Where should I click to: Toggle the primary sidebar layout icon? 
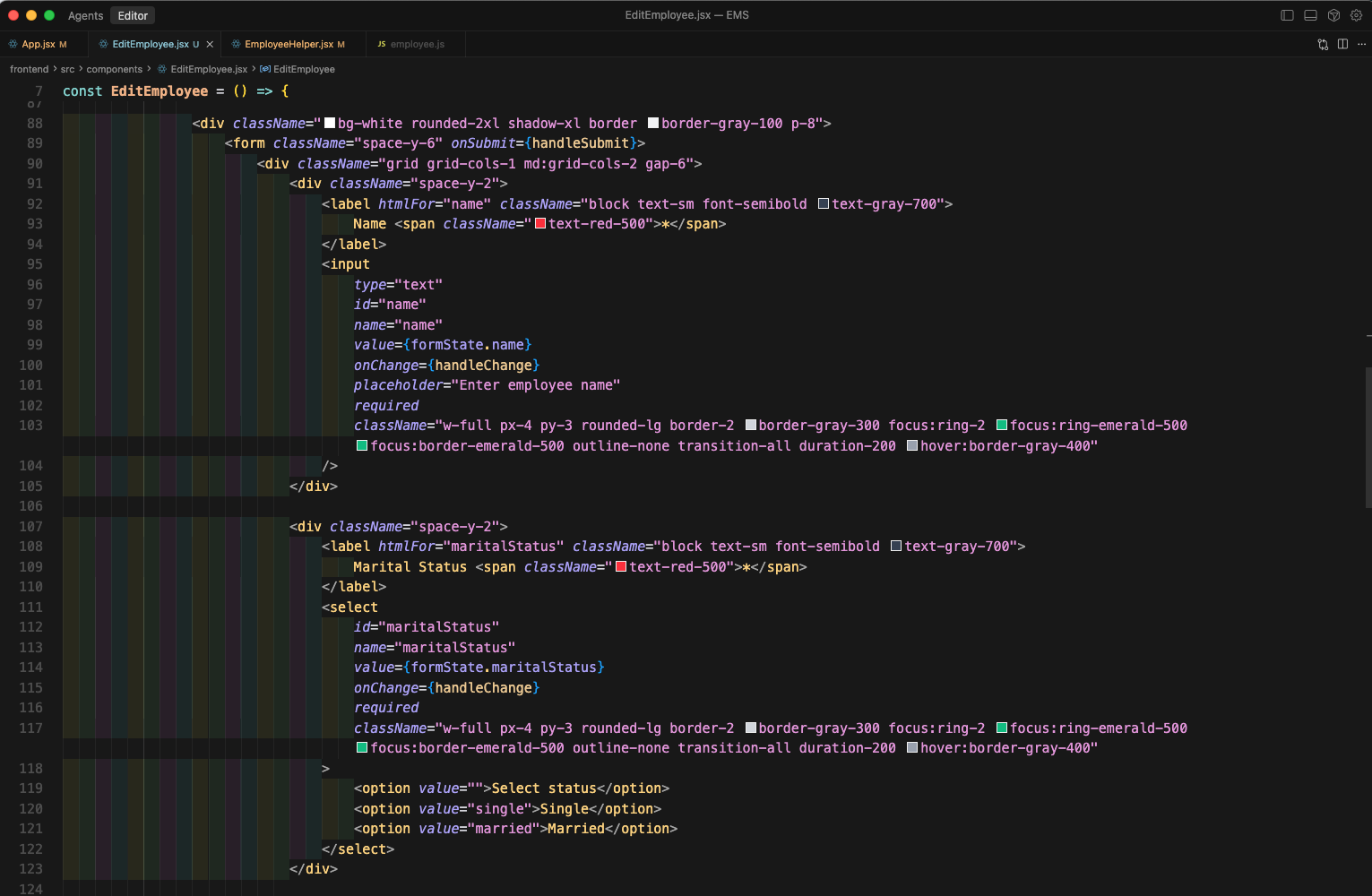(1287, 15)
